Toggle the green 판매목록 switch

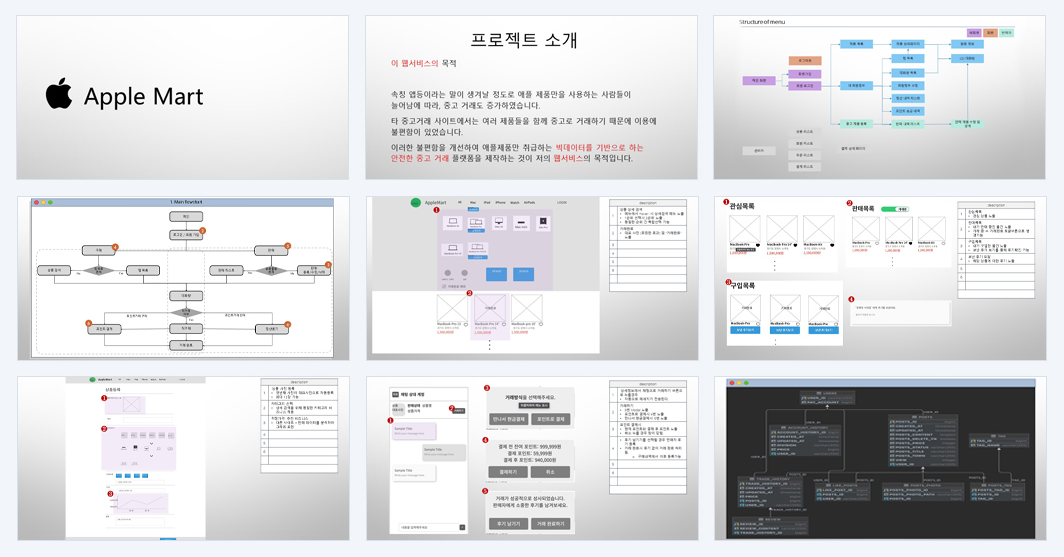(x=894, y=209)
